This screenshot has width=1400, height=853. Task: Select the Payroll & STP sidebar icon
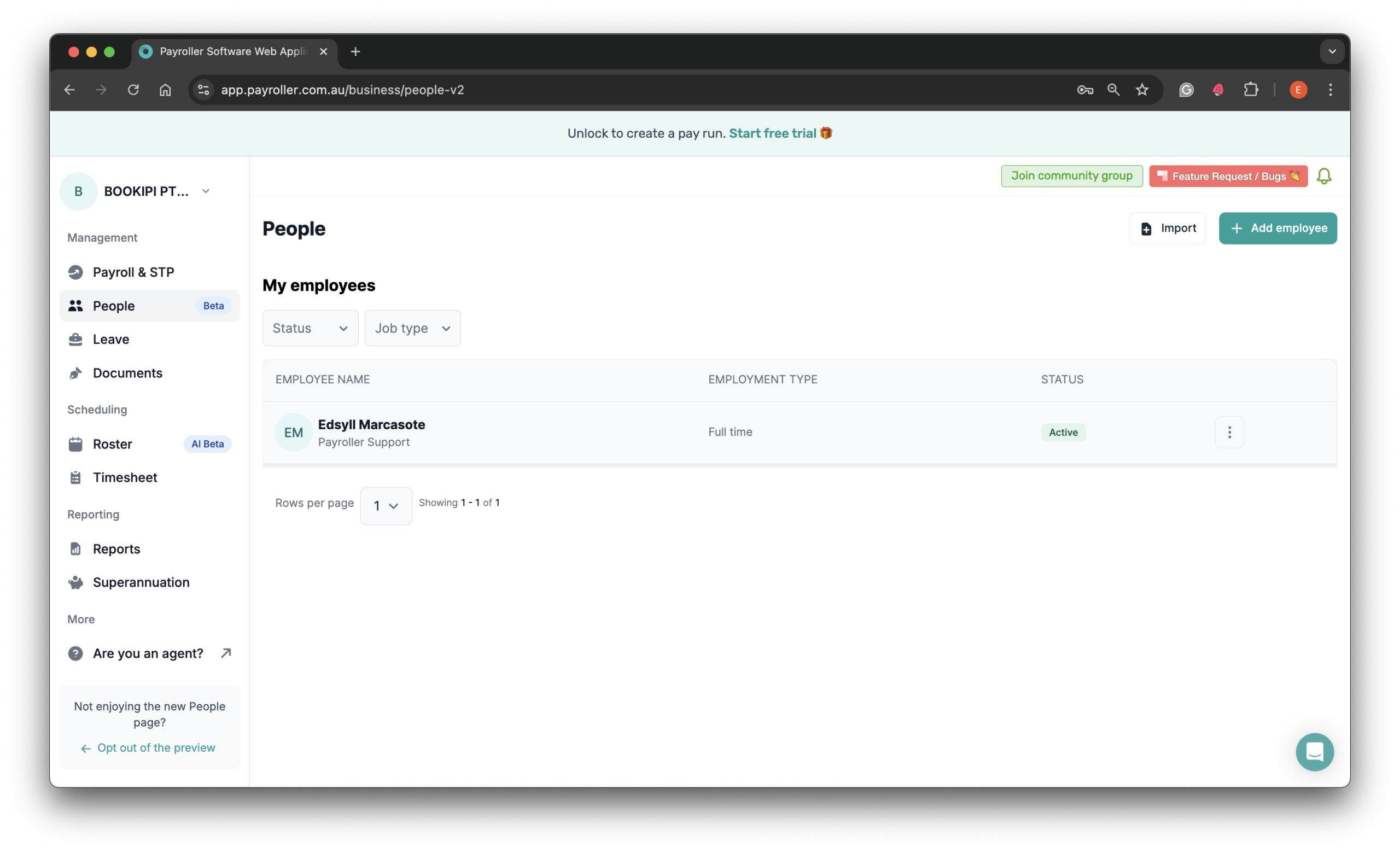(x=76, y=272)
